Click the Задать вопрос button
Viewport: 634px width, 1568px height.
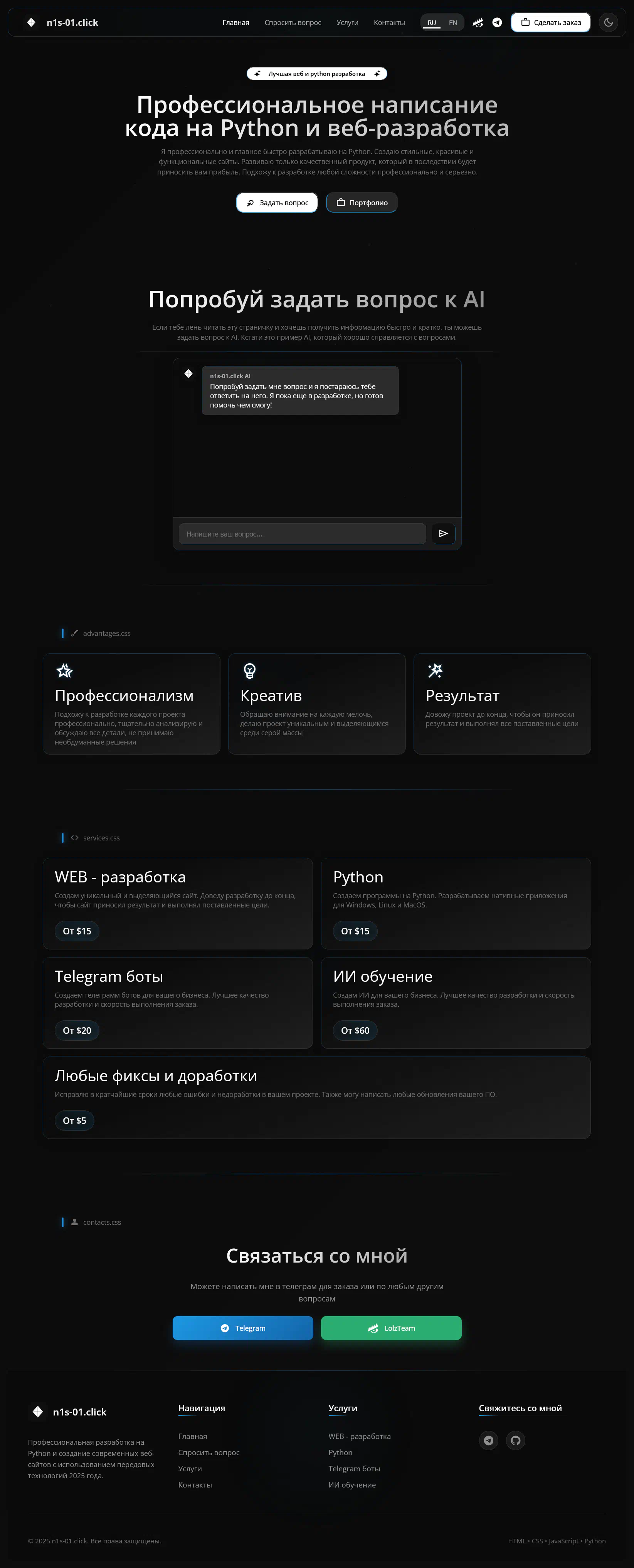tap(277, 203)
